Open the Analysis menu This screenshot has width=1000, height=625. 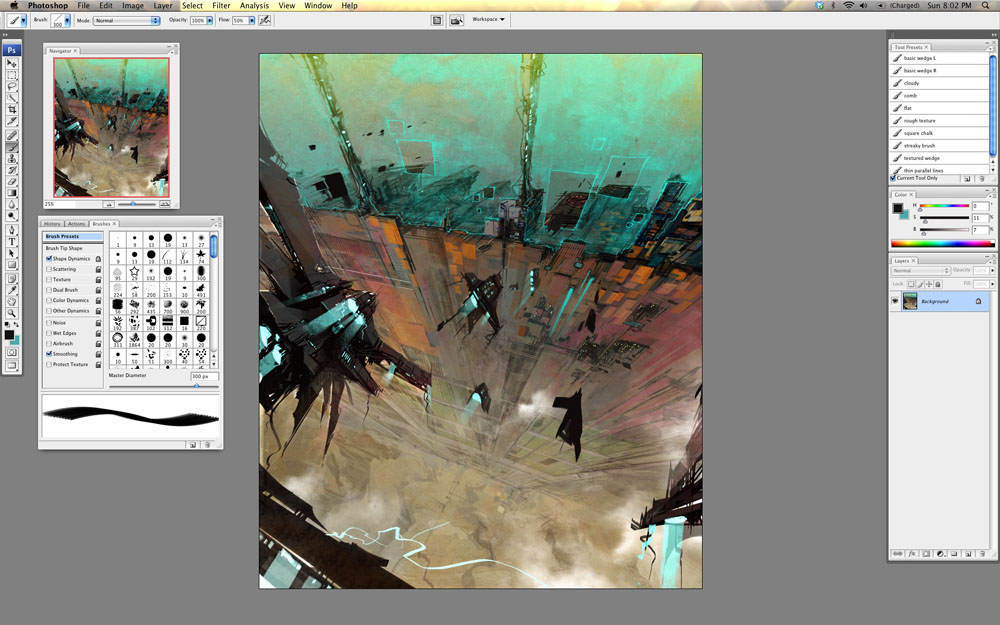tap(254, 6)
